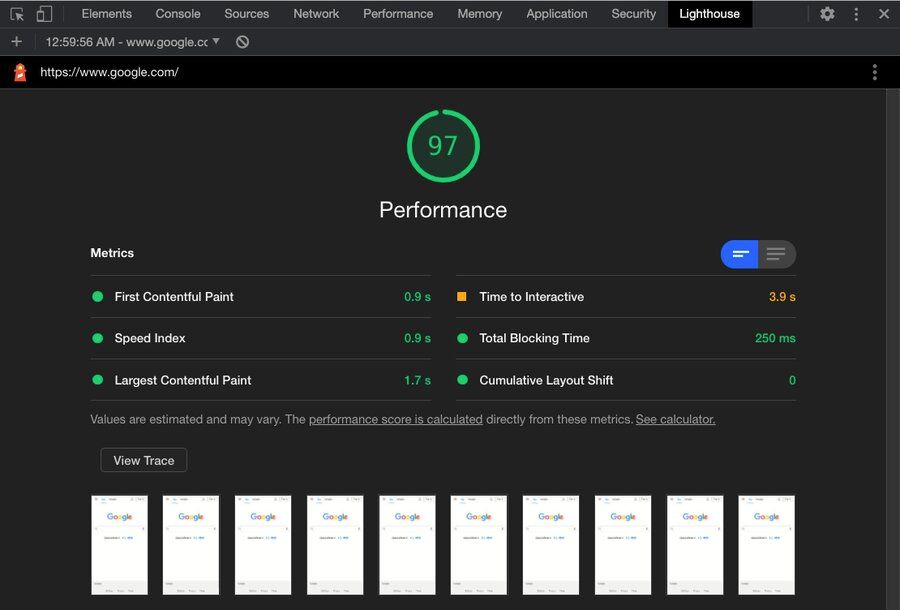Click the clear all reports icon
This screenshot has width=900, height=610.
[242, 41]
